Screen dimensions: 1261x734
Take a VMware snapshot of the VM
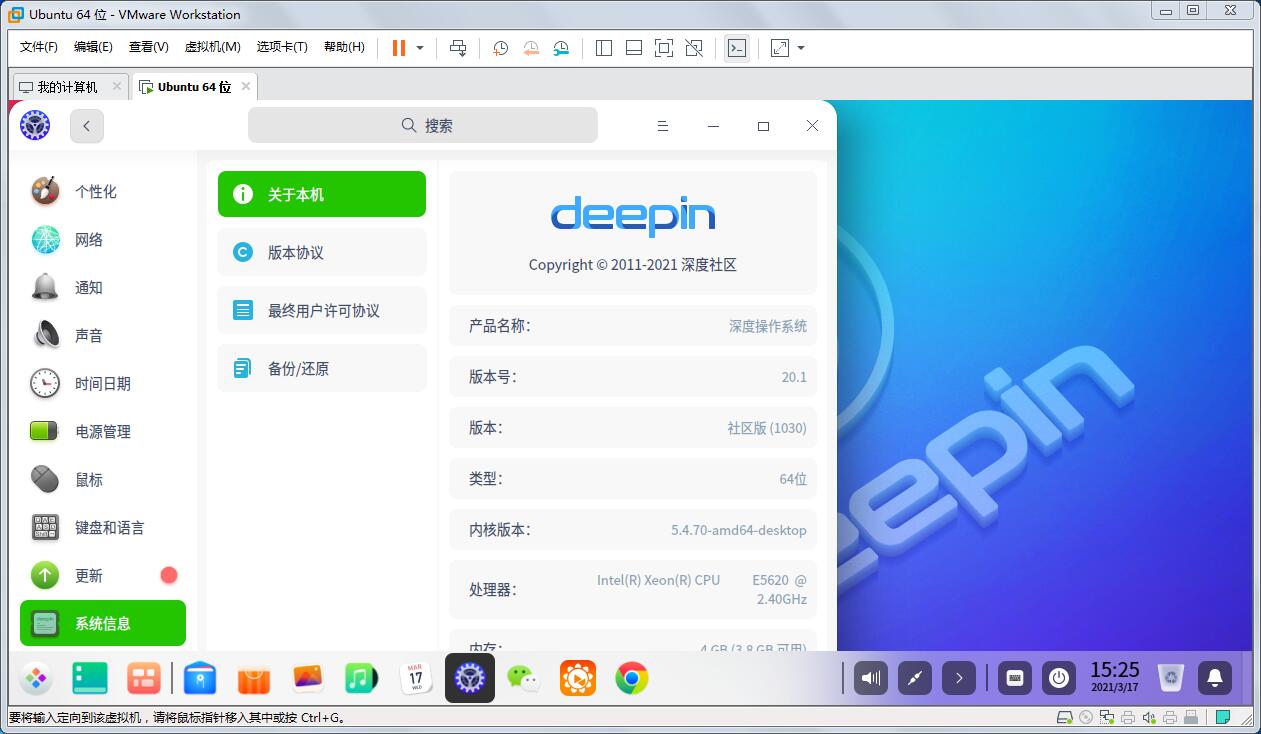[x=501, y=48]
